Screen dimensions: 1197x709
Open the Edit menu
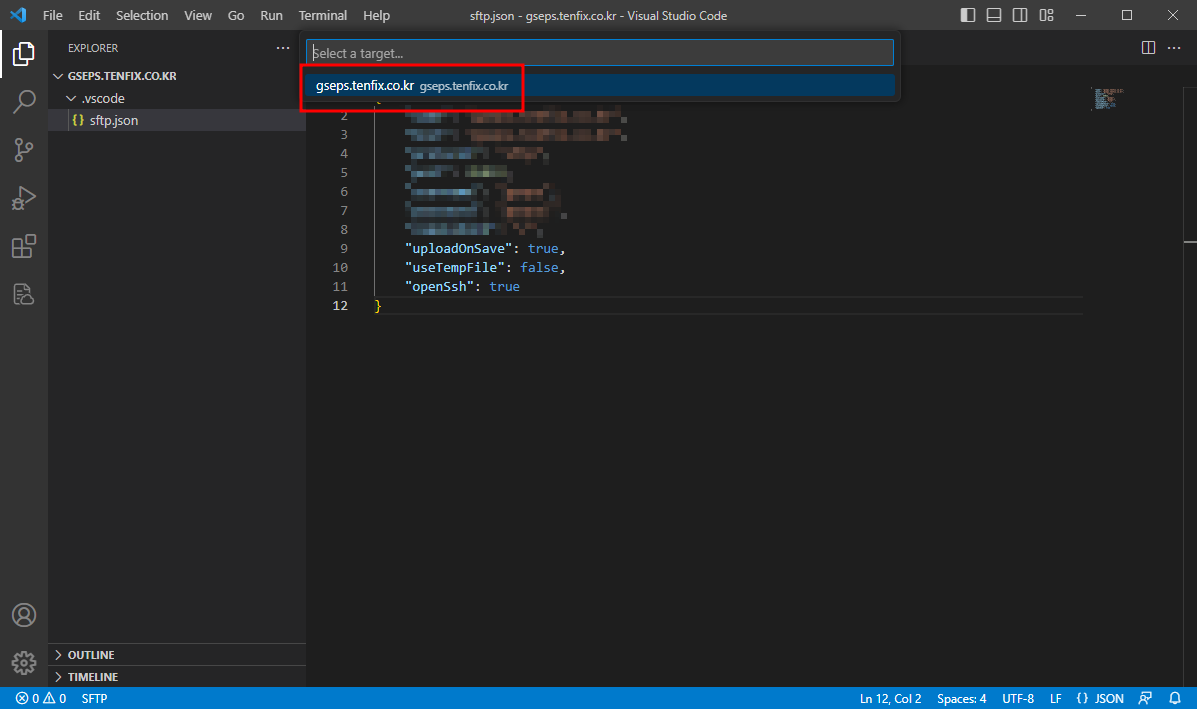[x=89, y=15]
